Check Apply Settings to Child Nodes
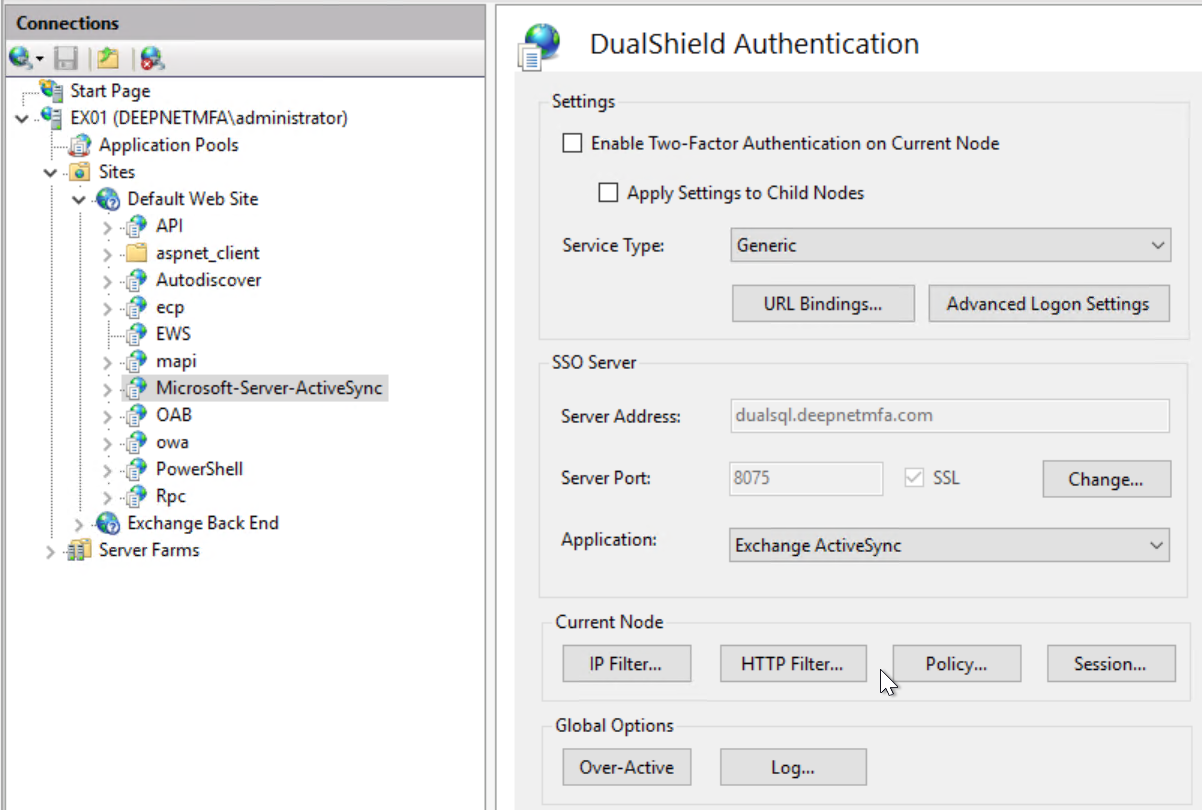1202x810 pixels. [608, 193]
